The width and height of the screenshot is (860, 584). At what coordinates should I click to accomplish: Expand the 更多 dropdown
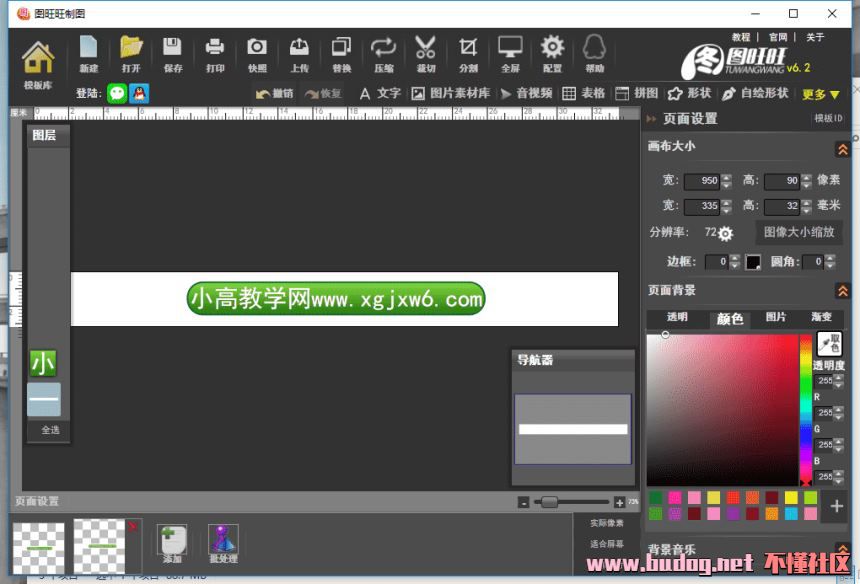click(x=821, y=94)
